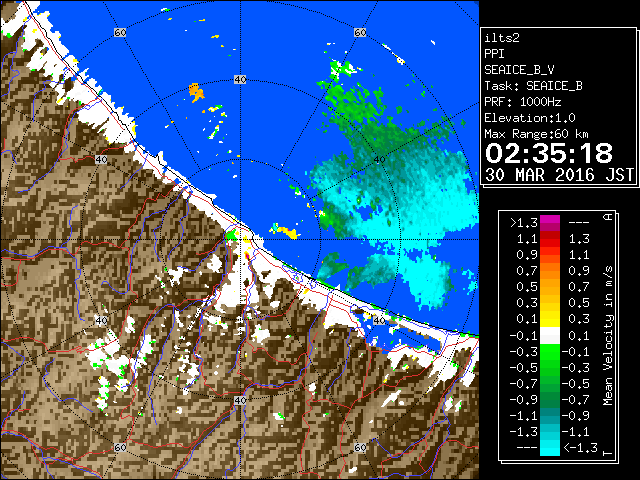Image resolution: width=640 pixels, height=480 pixels.
Task: Select the '30 MAR 2016 JST' date
Action: [559, 175]
